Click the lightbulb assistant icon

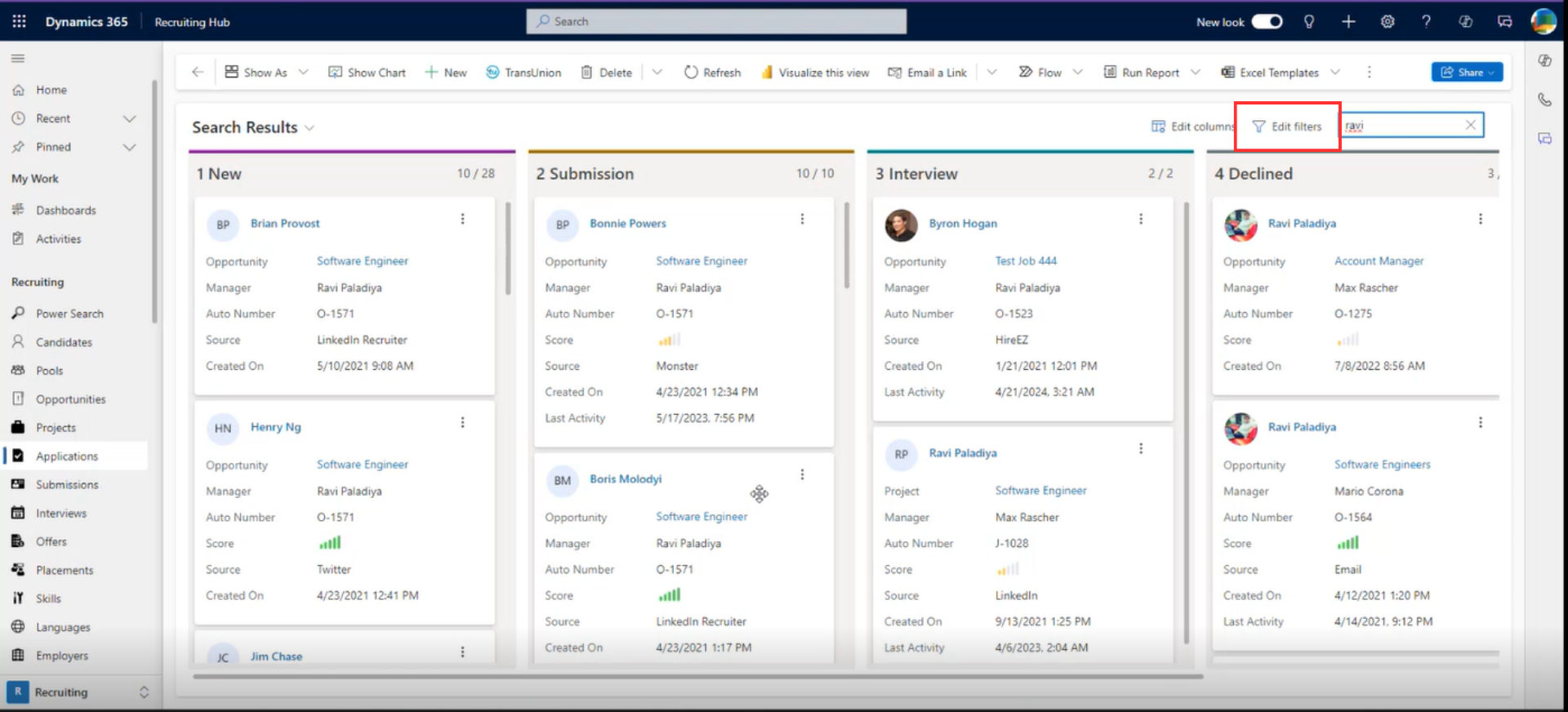tap(1309, 21)
